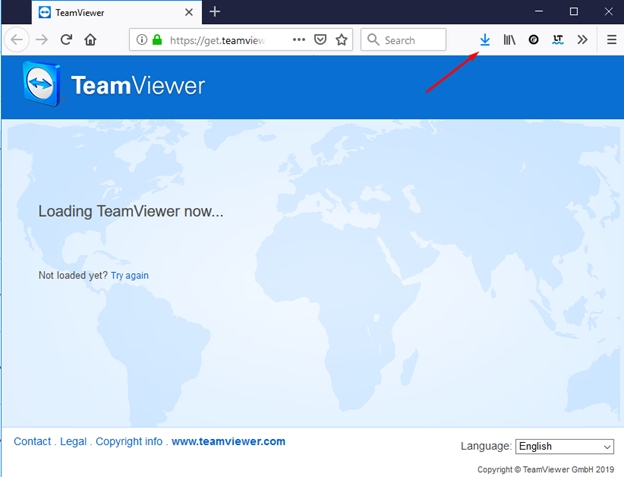Click the address bar URL
Image resolution: width=624 pixels, height=477 pixels.
217,40
